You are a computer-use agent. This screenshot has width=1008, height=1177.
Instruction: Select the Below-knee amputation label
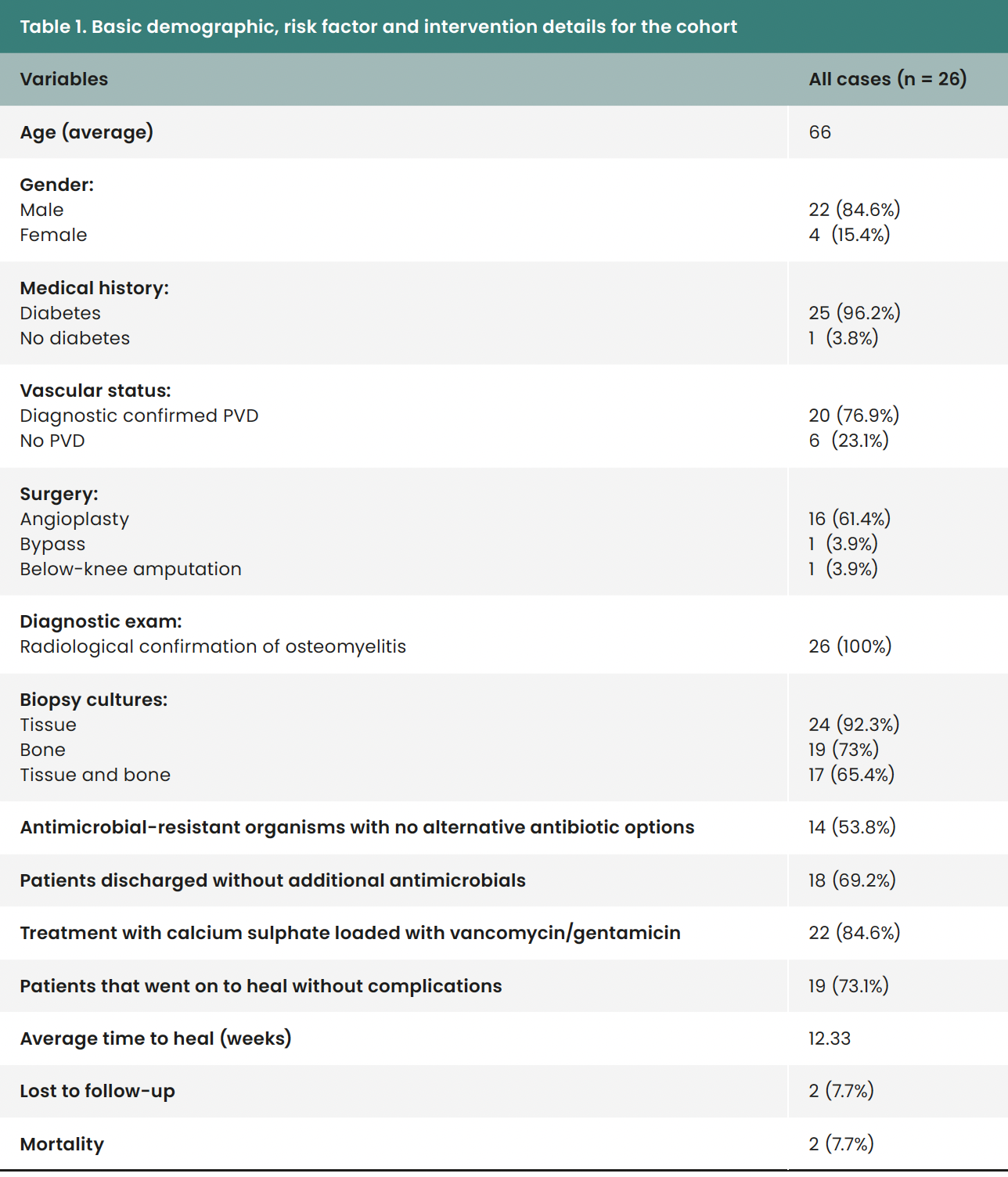click(131, 569)
